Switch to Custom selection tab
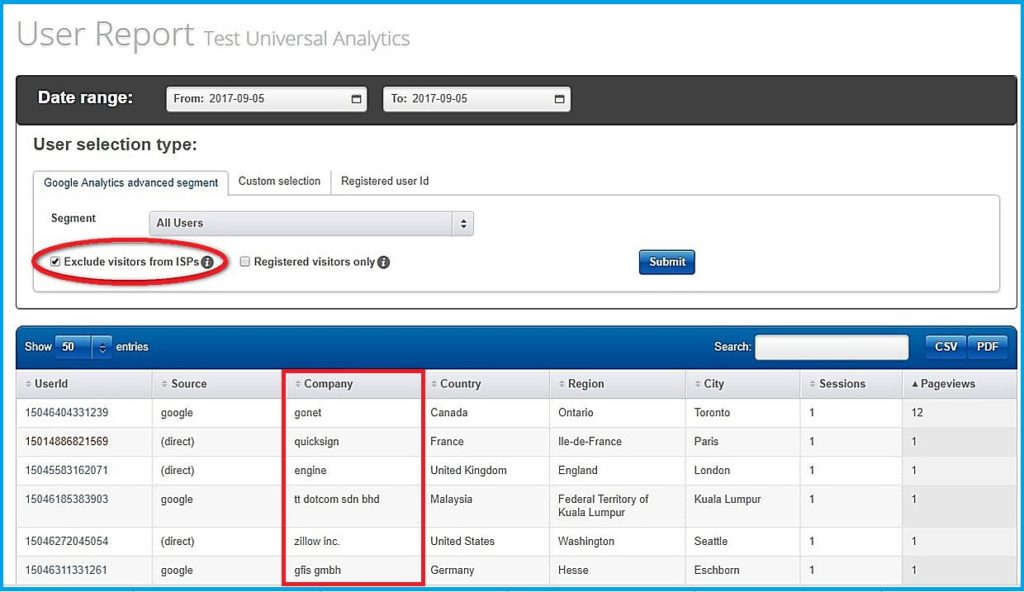 279,182
